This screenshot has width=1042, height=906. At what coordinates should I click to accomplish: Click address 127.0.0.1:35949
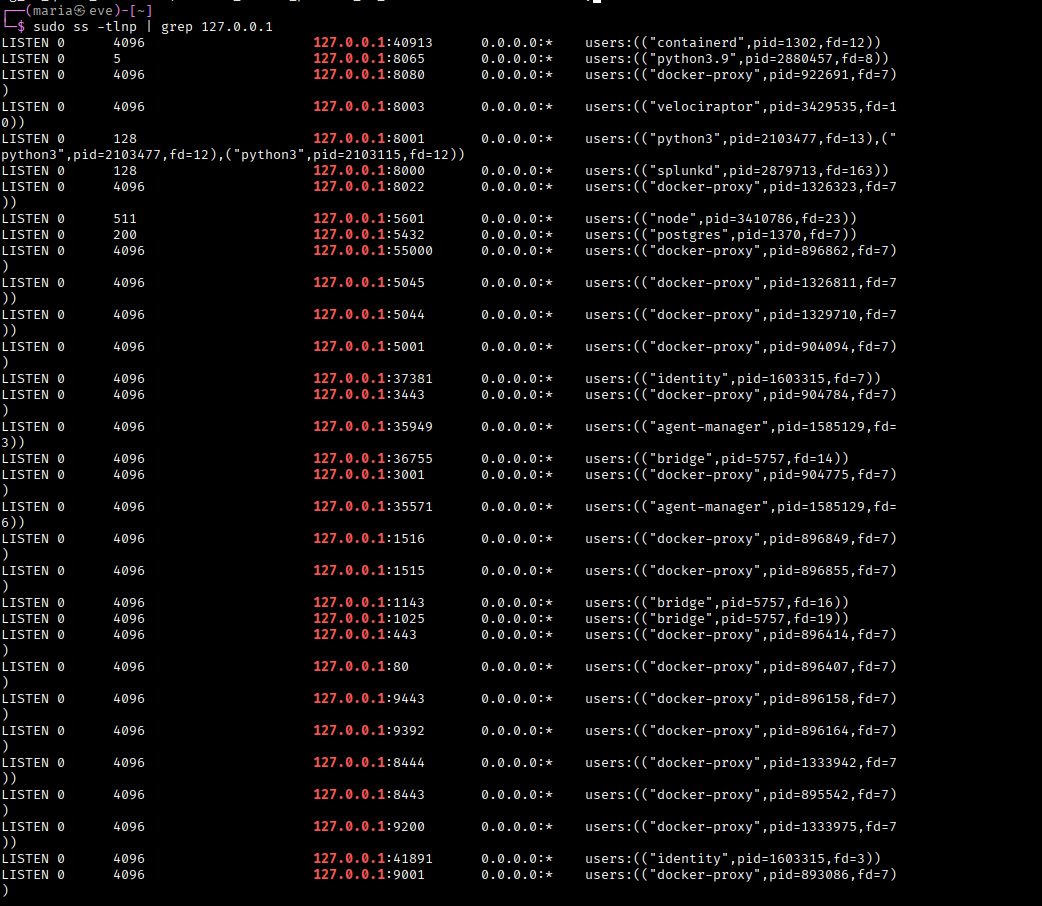click(373, 425)
